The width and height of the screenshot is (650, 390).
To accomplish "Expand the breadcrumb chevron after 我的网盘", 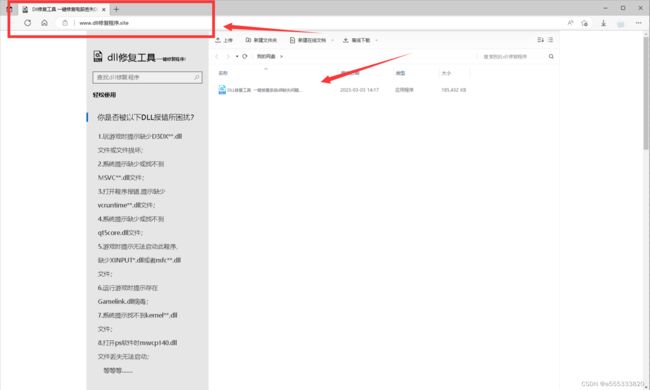I will click(x=281, y=56).
